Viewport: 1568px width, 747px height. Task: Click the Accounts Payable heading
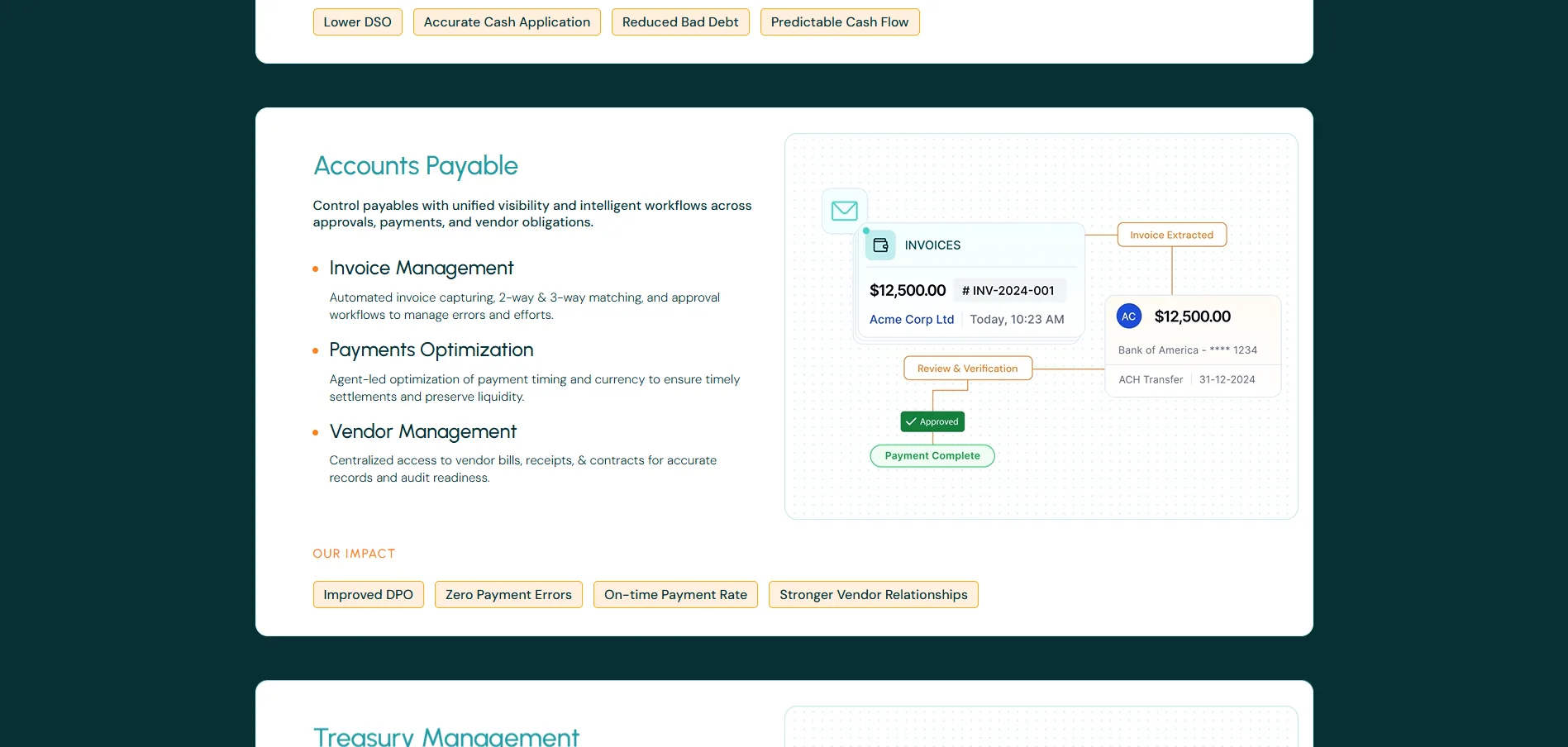click(x=416, y=166)
